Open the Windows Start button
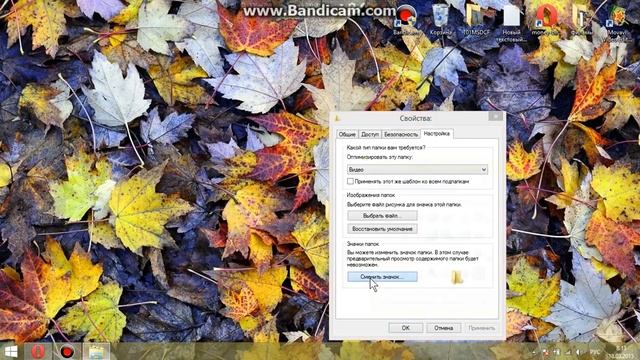Screen dimensions: 640x360 (10, 352)
